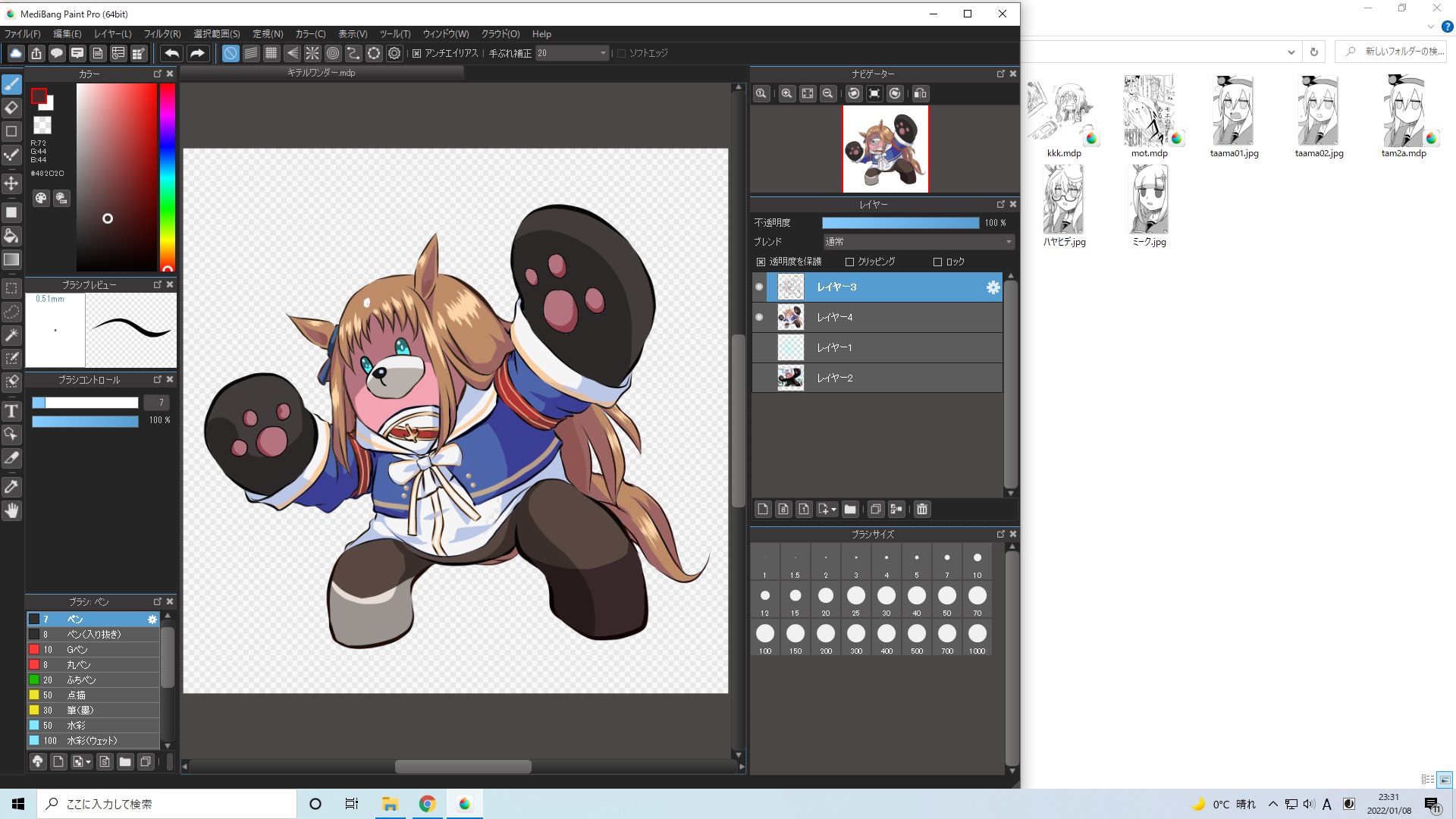Screen dimensions: 1456x819
Task: Show レイヤー1 with its visibility toggle
Action: tap(759, 347)
